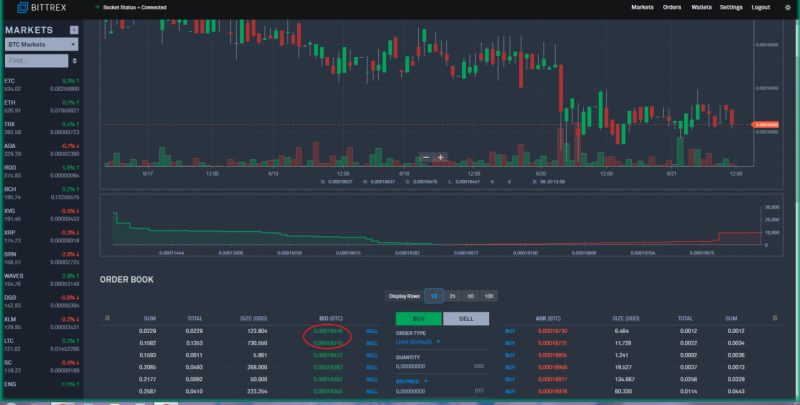Click SELL link for bid 0.00018515

(372, 343)
